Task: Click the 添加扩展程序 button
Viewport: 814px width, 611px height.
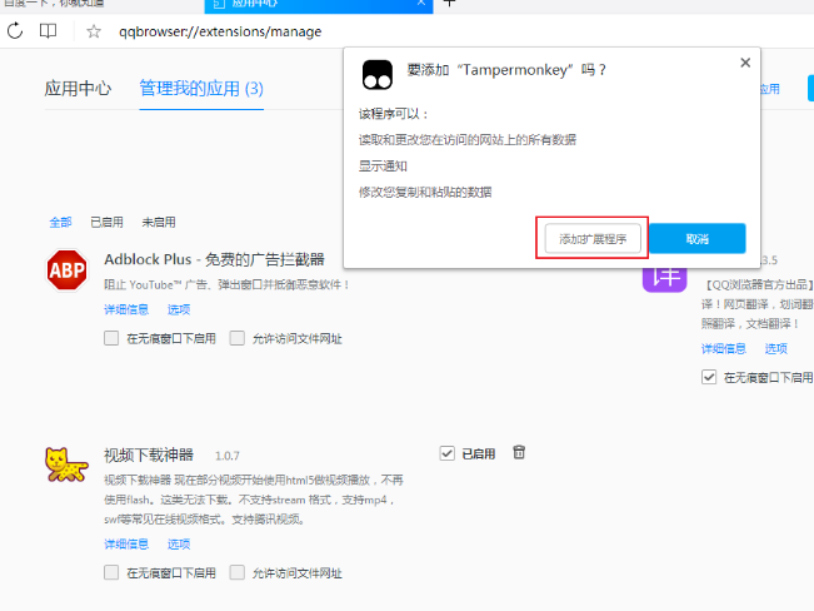Action: coord(592,239)
